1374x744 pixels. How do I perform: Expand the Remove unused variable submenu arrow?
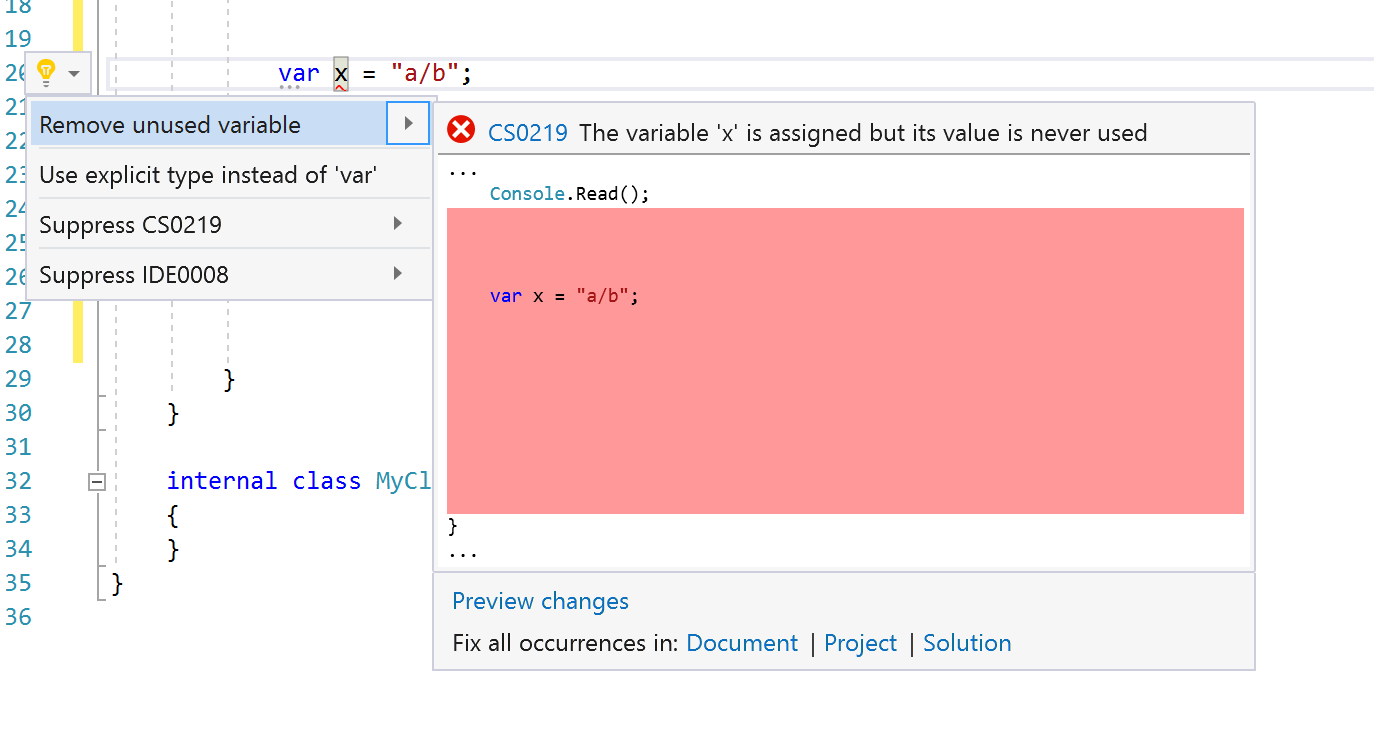(x=410, y=124)
